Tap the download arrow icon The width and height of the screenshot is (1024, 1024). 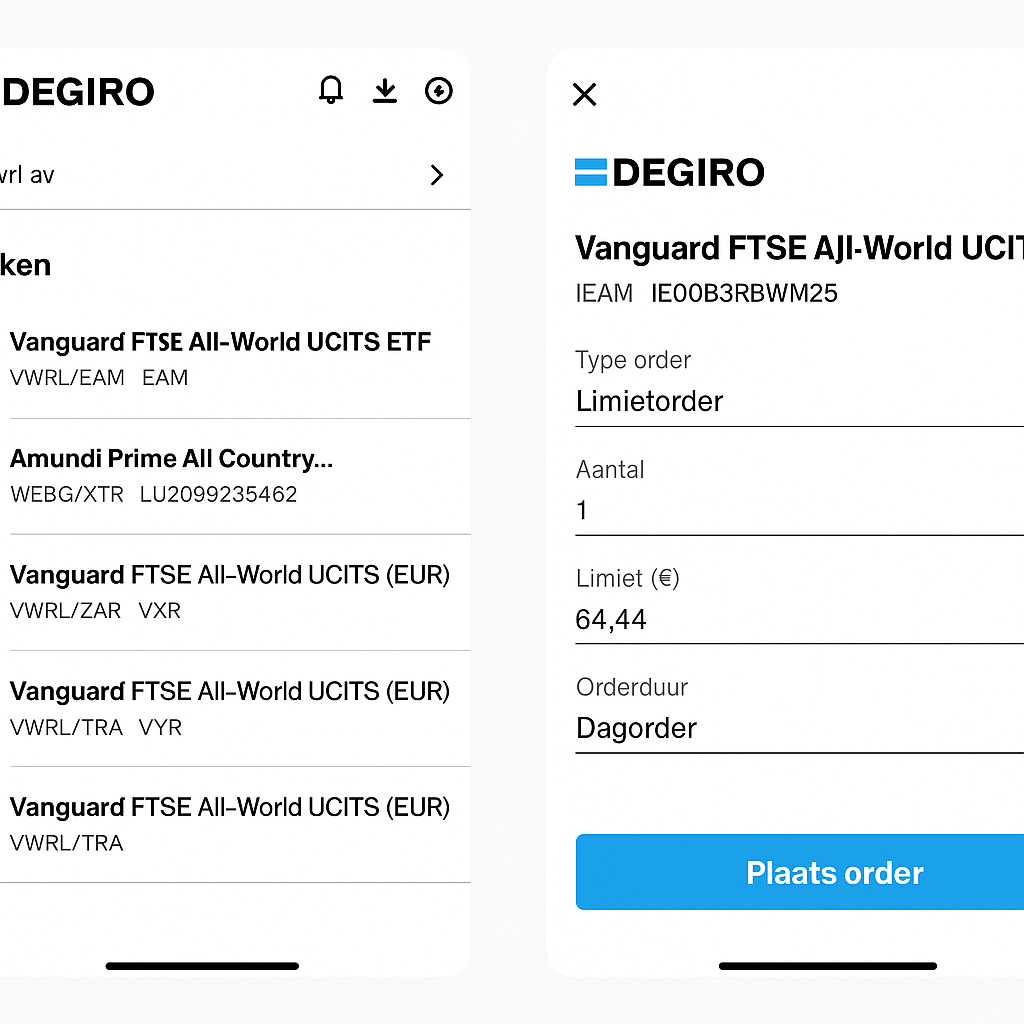tap(385, 91)
